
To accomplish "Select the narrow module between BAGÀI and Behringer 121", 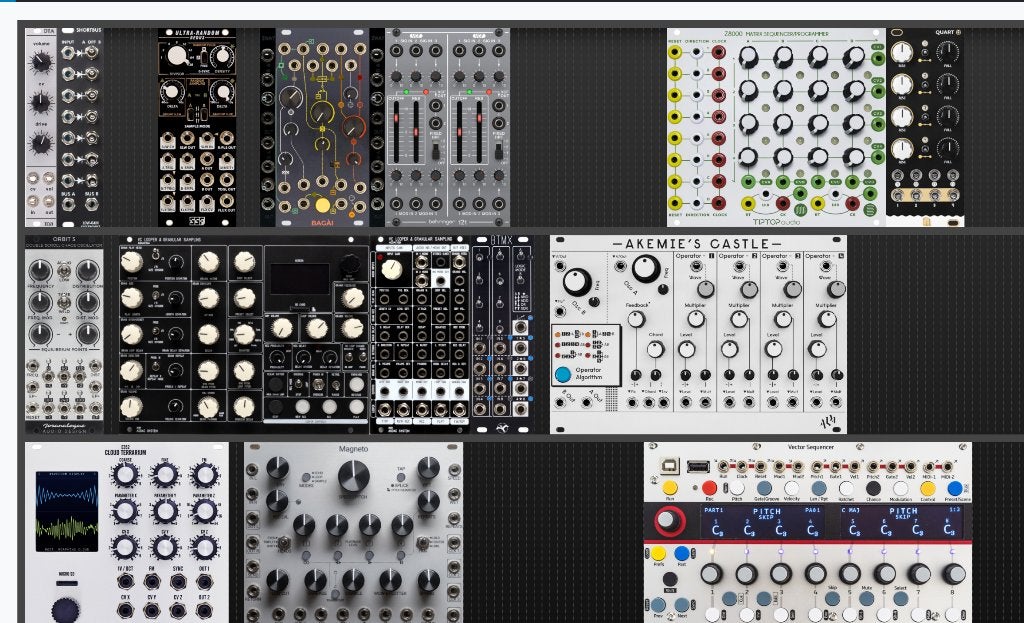I will click(377, 127).
